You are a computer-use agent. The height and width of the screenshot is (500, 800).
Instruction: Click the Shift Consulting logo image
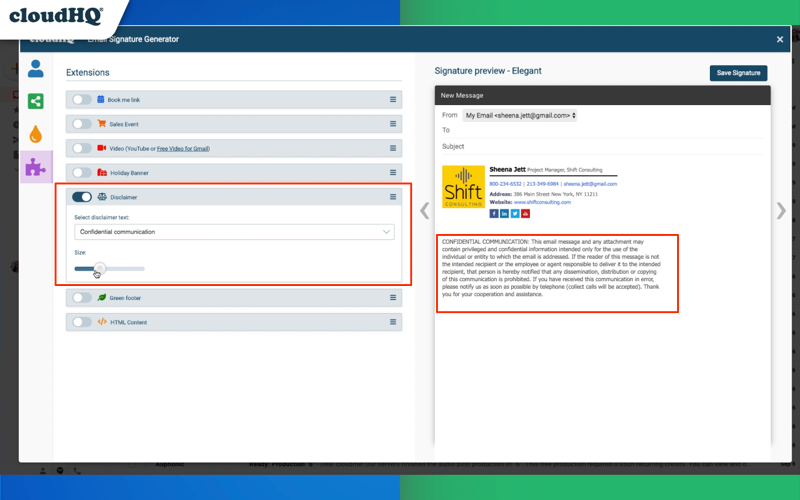pos(463,187)
